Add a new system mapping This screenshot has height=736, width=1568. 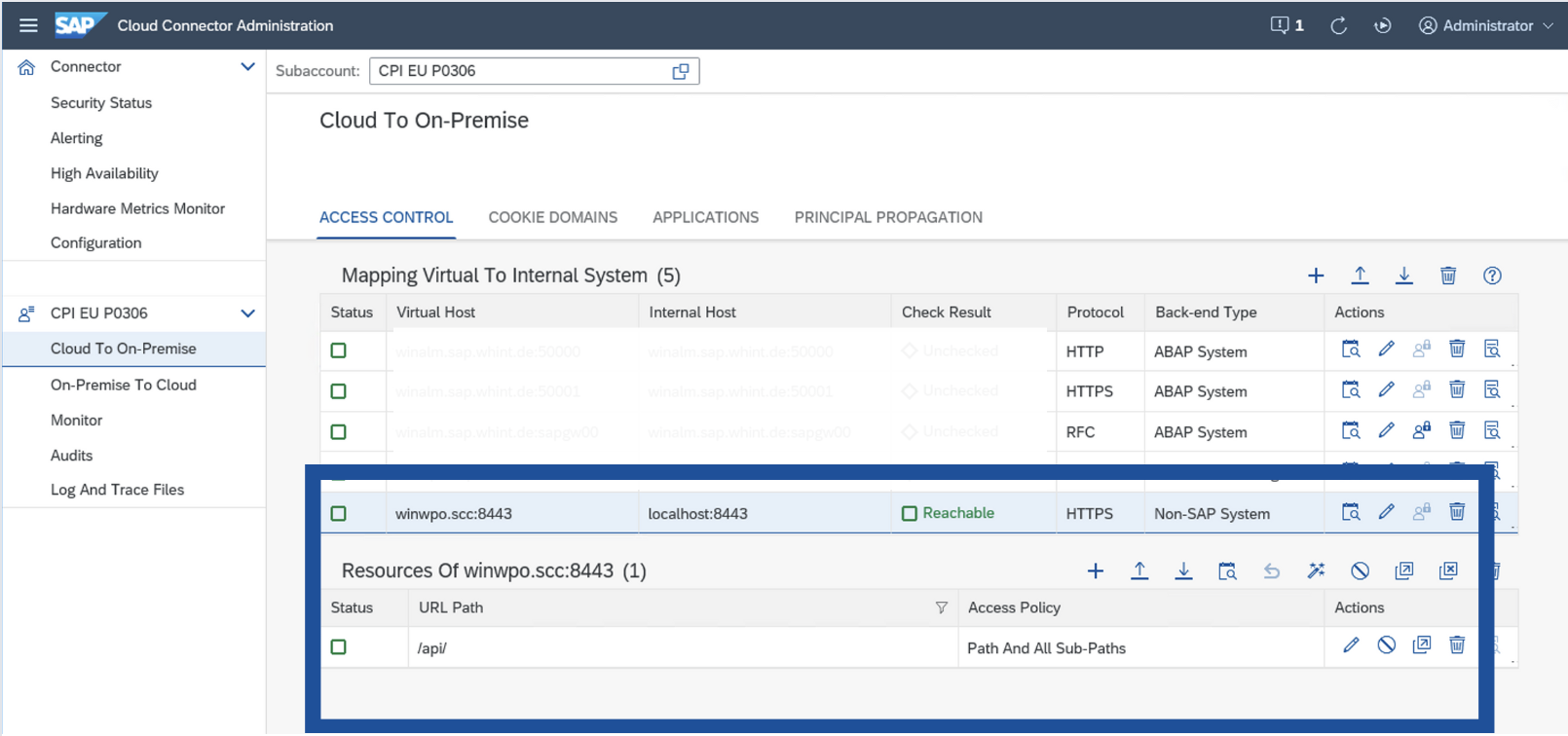click(x=1316, y=276)
